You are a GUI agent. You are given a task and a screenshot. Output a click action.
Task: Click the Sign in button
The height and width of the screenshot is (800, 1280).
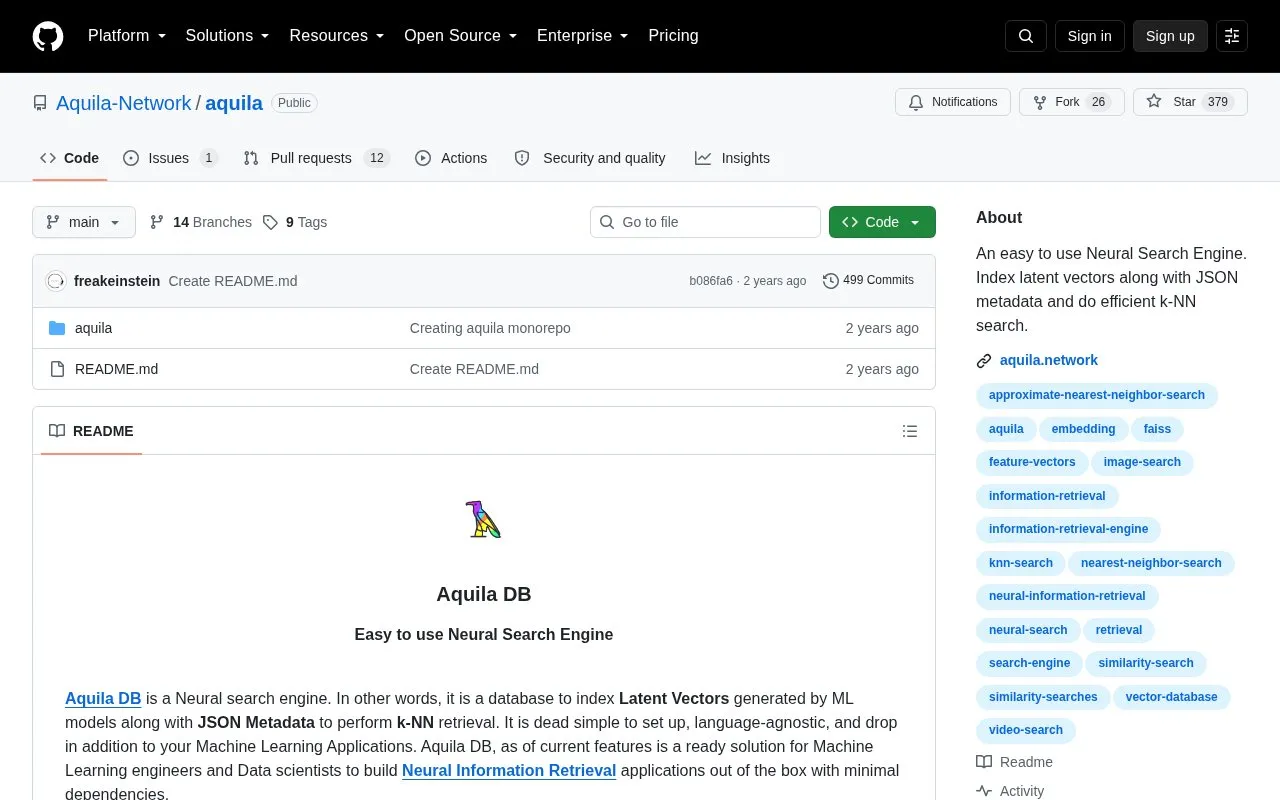pyautogui.click(x=1089, y=36)
